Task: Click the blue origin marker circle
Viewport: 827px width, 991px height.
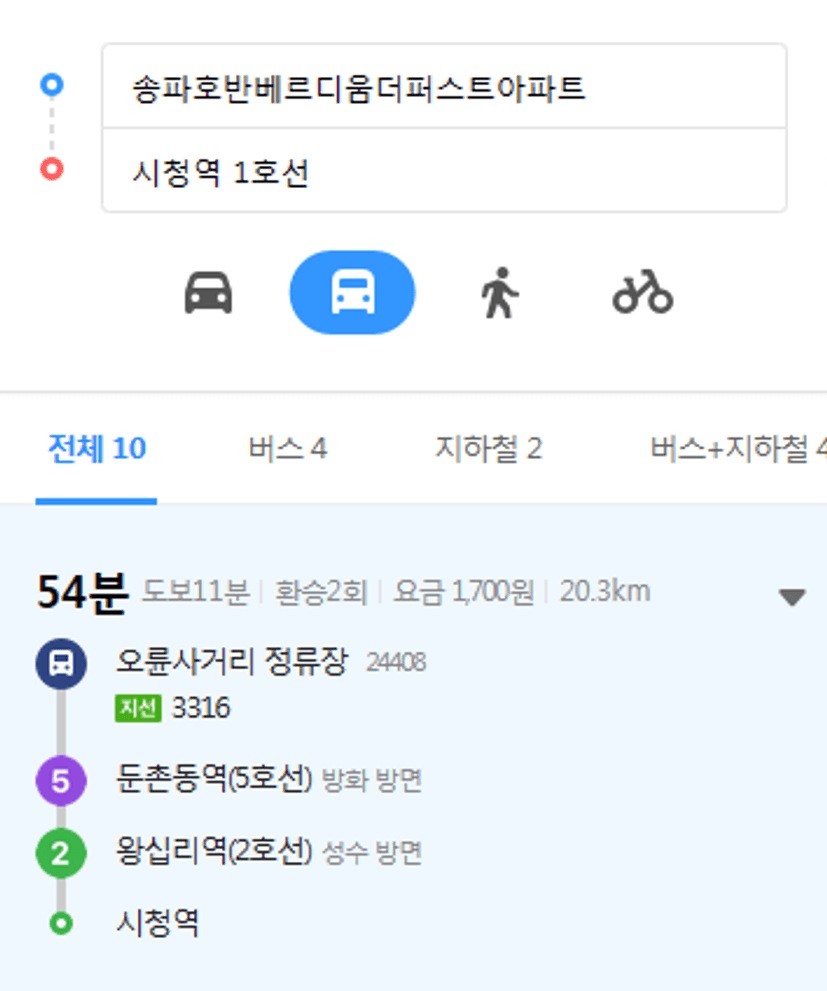Action: pyautogui.click(x=52, y=85)
